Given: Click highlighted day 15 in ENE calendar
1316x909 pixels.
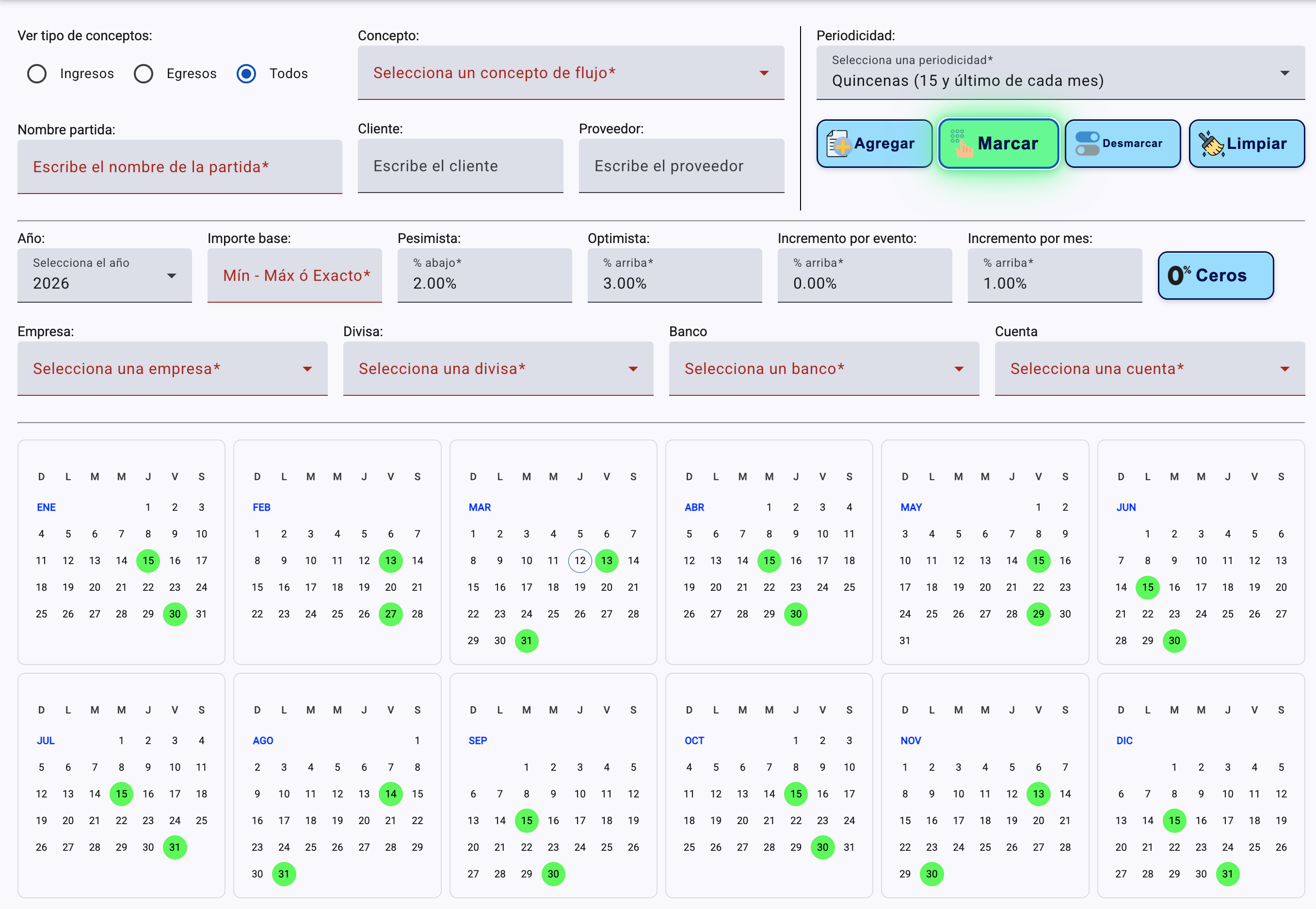Looking at the screenshot, I should click(148, 560).
